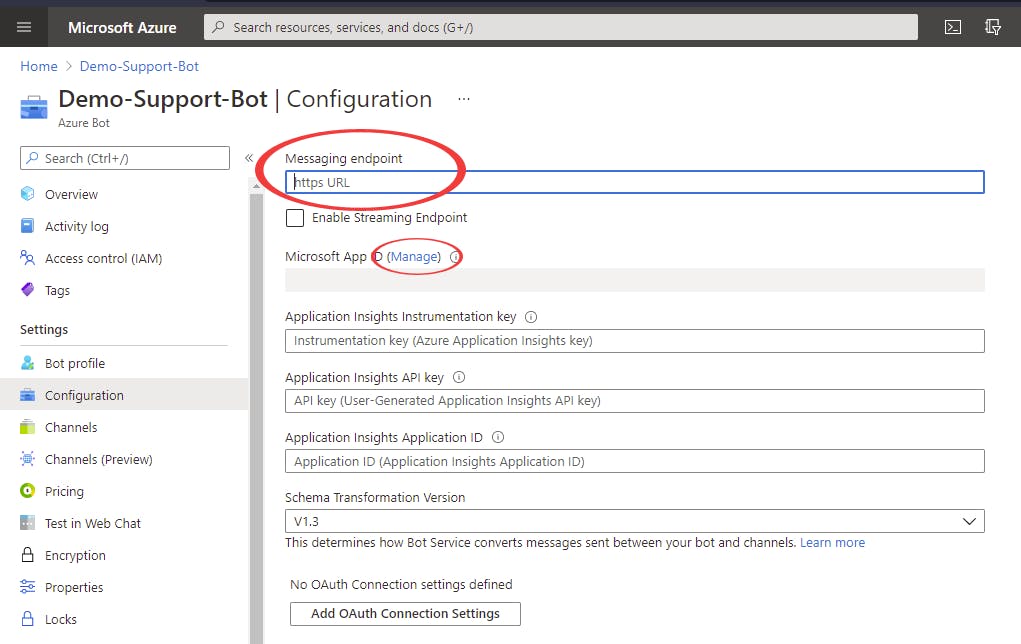The width and height of the screenshot is (1021, 644).
Task: Open the Schema Transformation Version dropdown
Action: tap(634, 521)
